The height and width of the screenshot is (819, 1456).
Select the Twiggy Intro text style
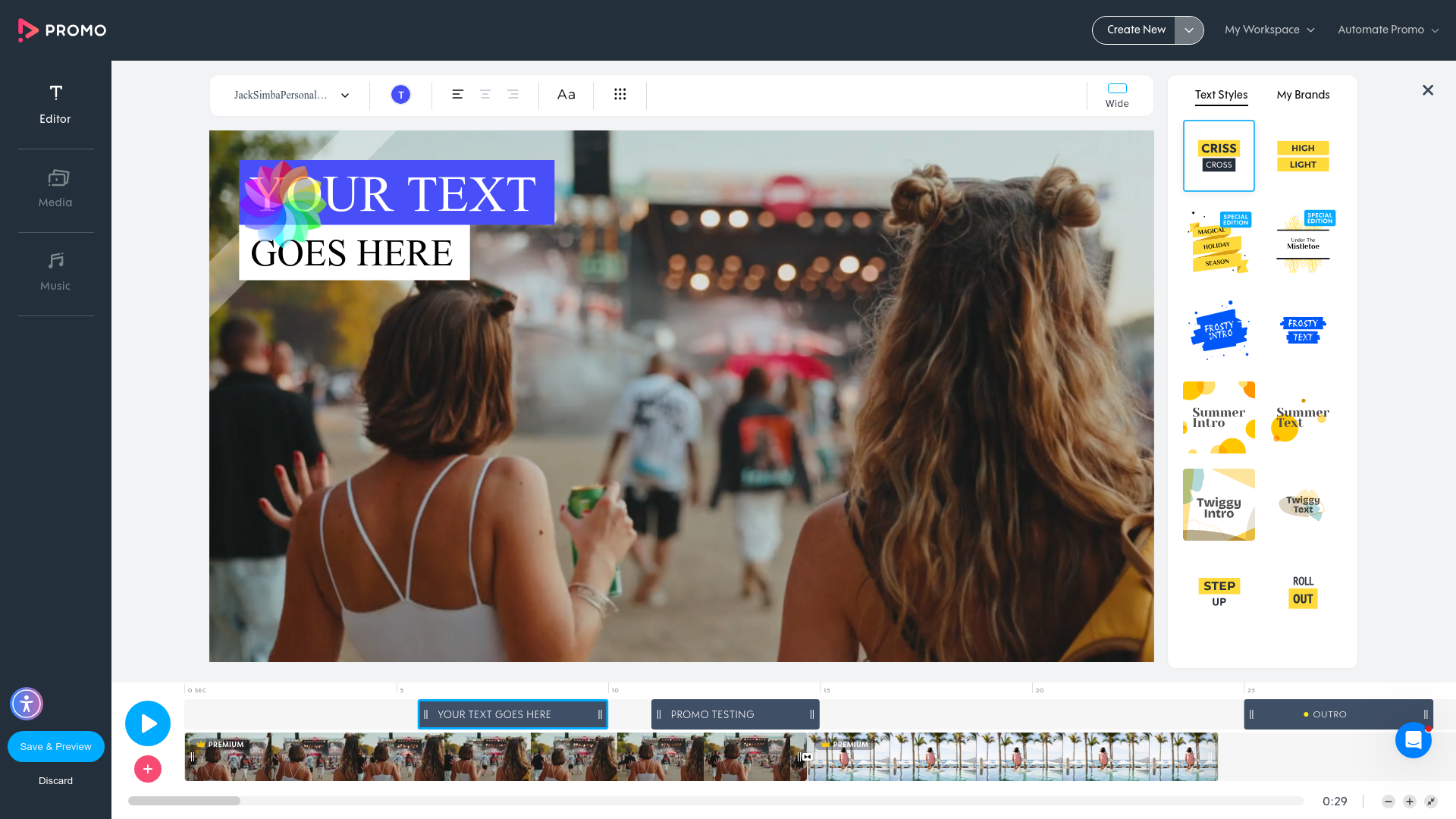click(x=1219, y=504)
